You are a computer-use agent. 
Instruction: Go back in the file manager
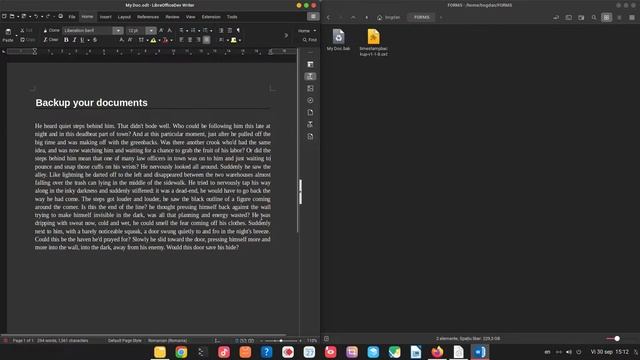point(329,18)
